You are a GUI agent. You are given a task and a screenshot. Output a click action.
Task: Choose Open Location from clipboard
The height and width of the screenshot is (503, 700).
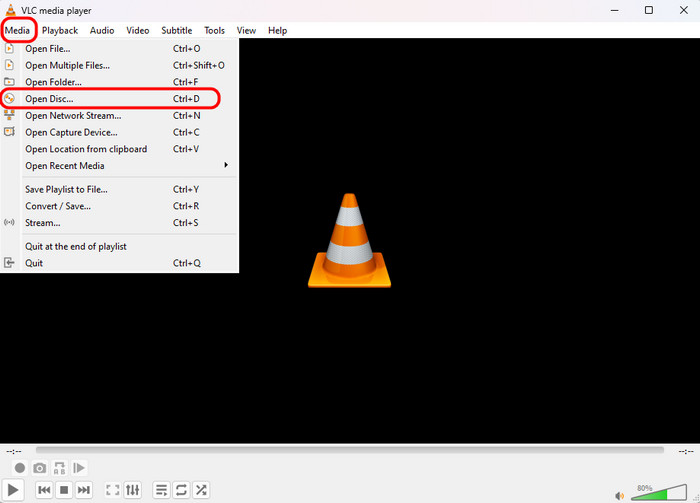119,149
